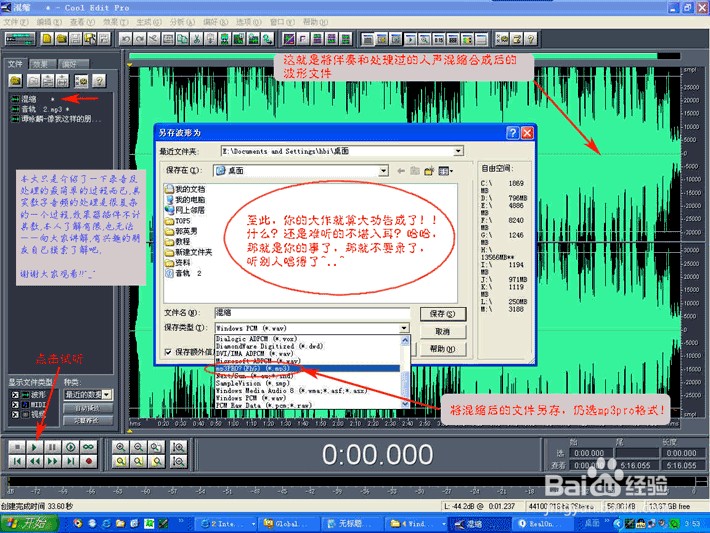The height and width of the screenshot is (533, 710).
Task: Click the Create New Folder icon in dialog
Action: point(428,171)
